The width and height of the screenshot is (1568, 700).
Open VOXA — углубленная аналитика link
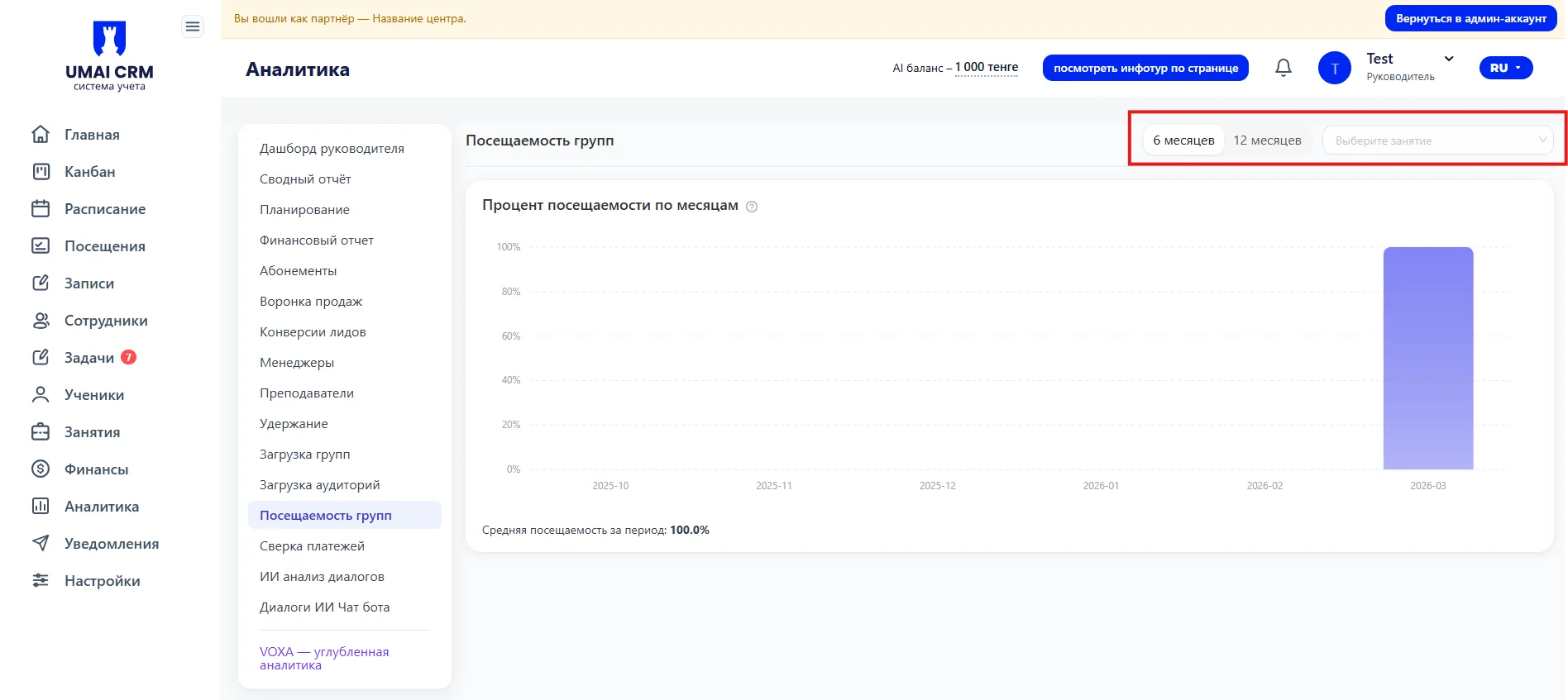(324, 658)
